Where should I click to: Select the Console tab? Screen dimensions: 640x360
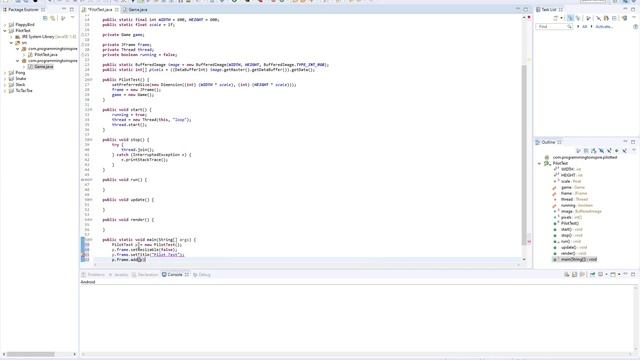(x=175, y=275)
